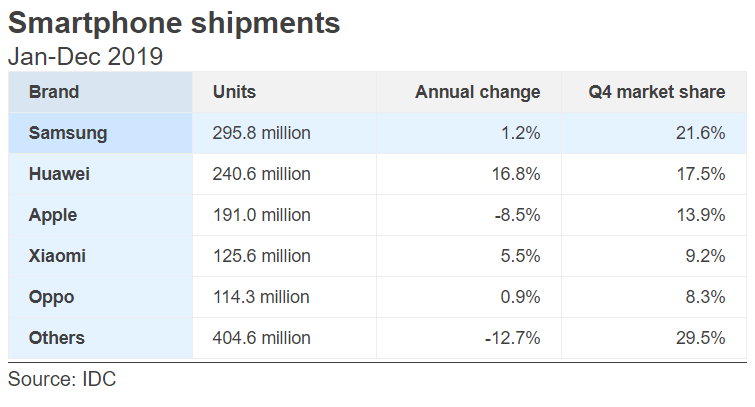The image size is (755, 407).
Task: Select the Xiaomi brand cell
Action: click(57, 256)
